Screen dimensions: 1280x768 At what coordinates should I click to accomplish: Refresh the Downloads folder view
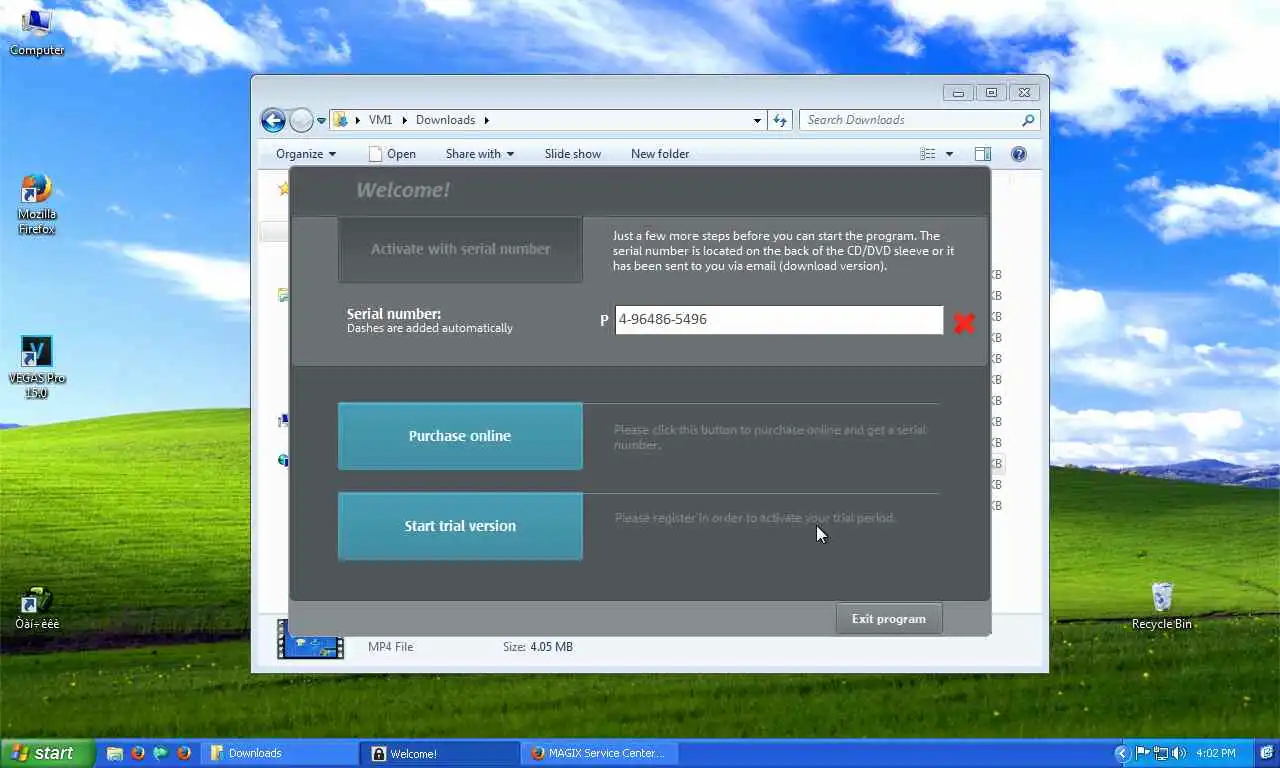click(780, 120)
